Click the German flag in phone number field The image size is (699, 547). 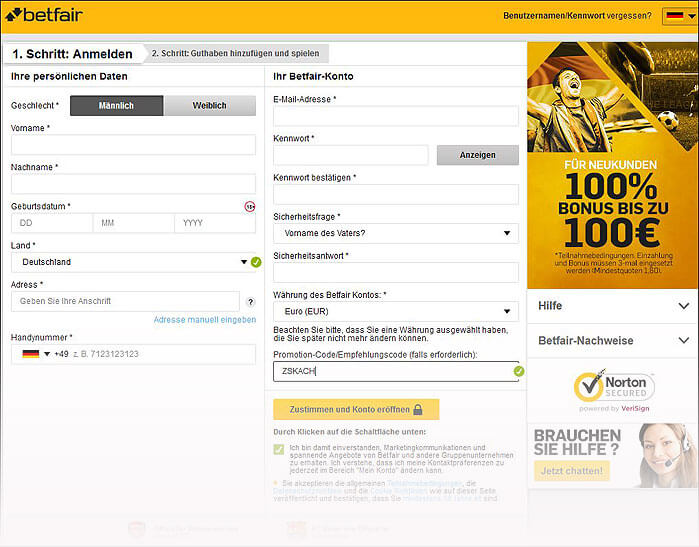point(31,354)
